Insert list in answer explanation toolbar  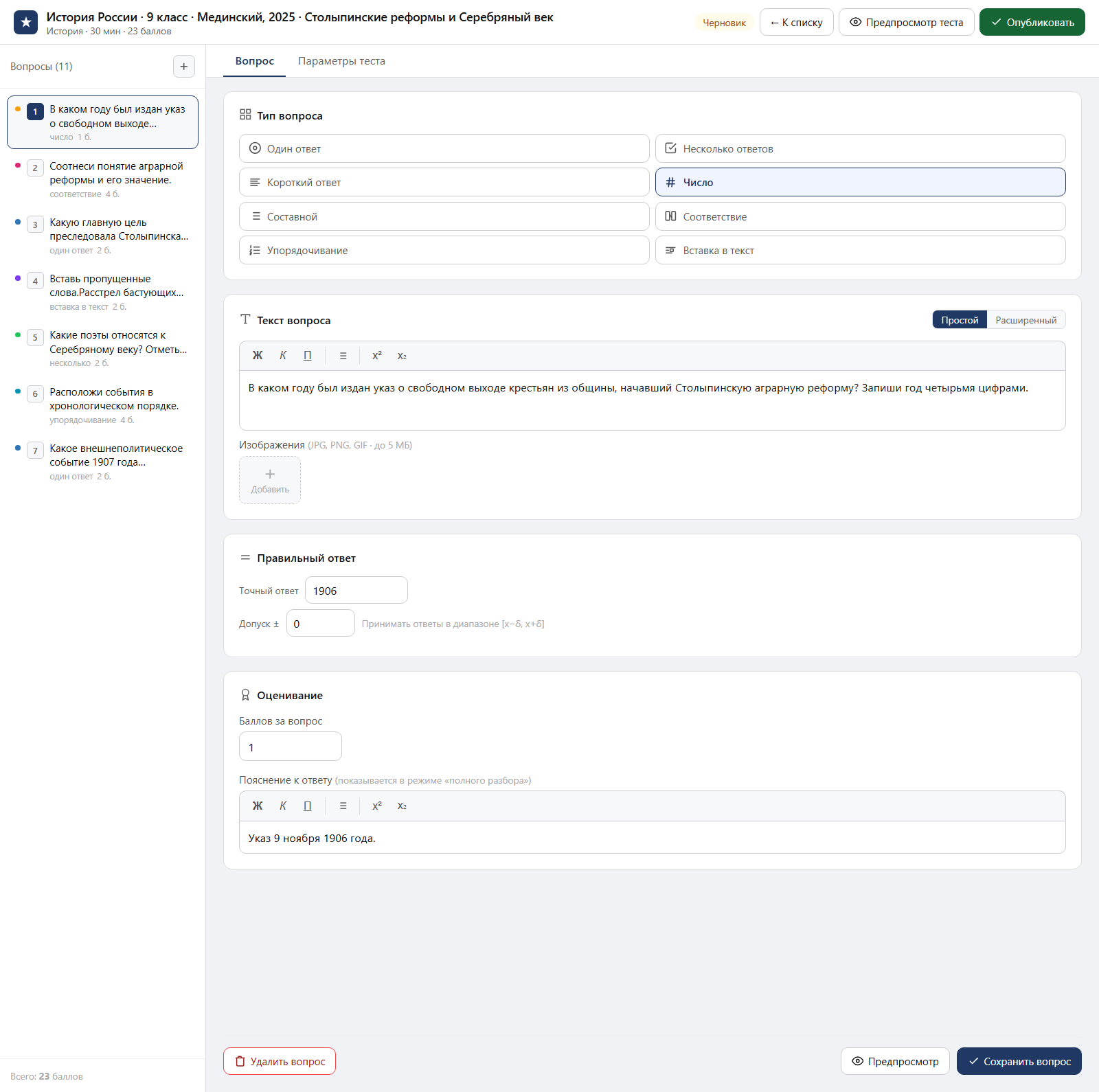click(x=343, y=806)
